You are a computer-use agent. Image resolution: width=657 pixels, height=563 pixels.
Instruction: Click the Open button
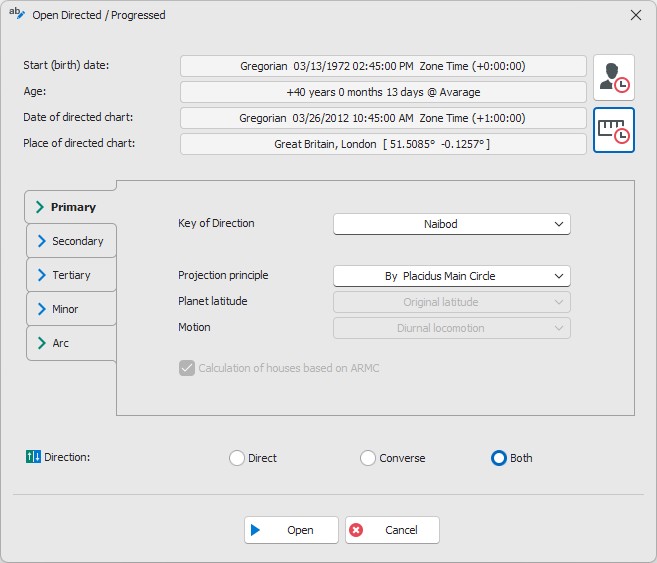[291, 530]
